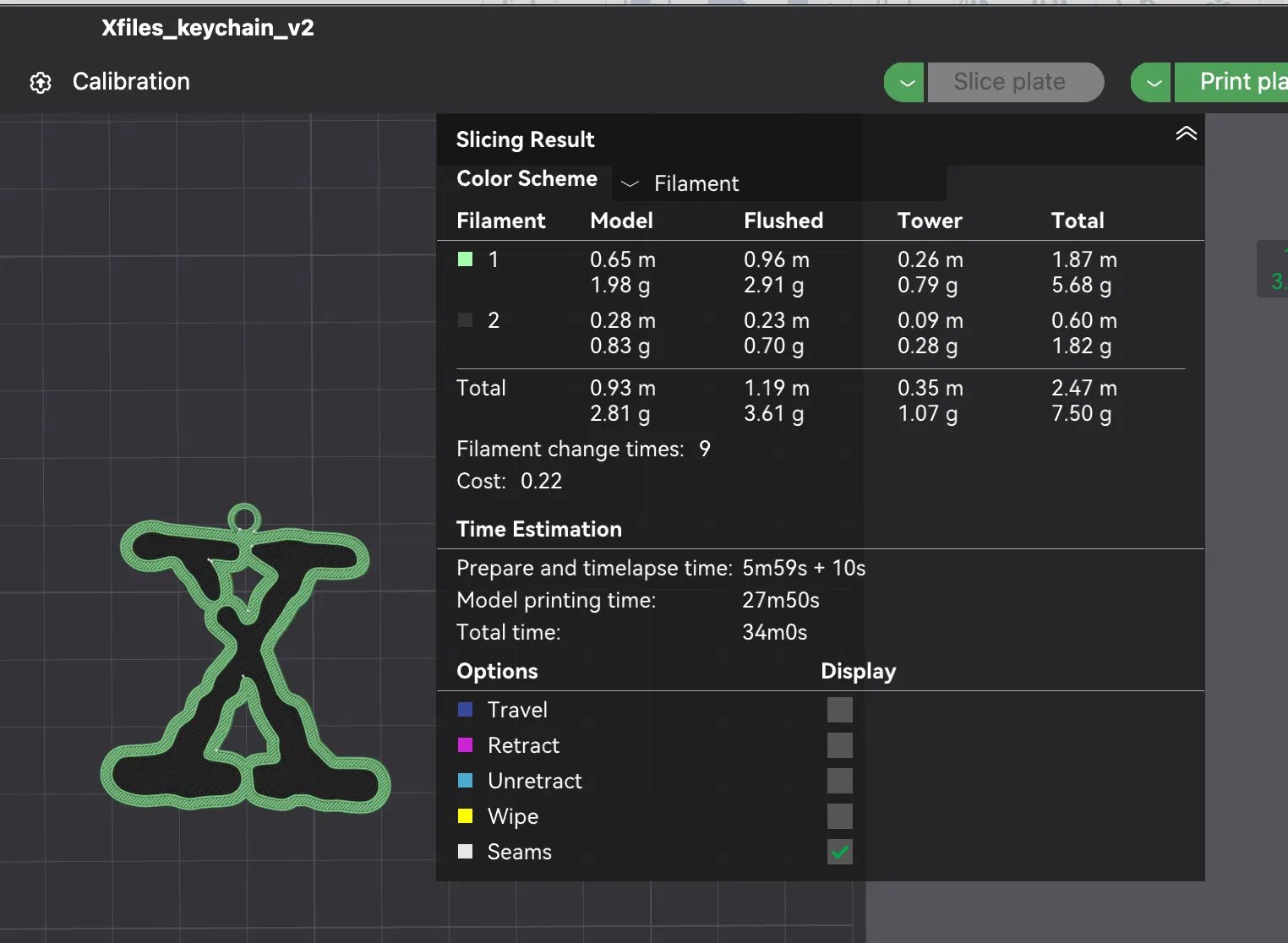Uncheck the Seams display checkbox
The width and height of the screenshot is (1288, 943).
(839, 852)
